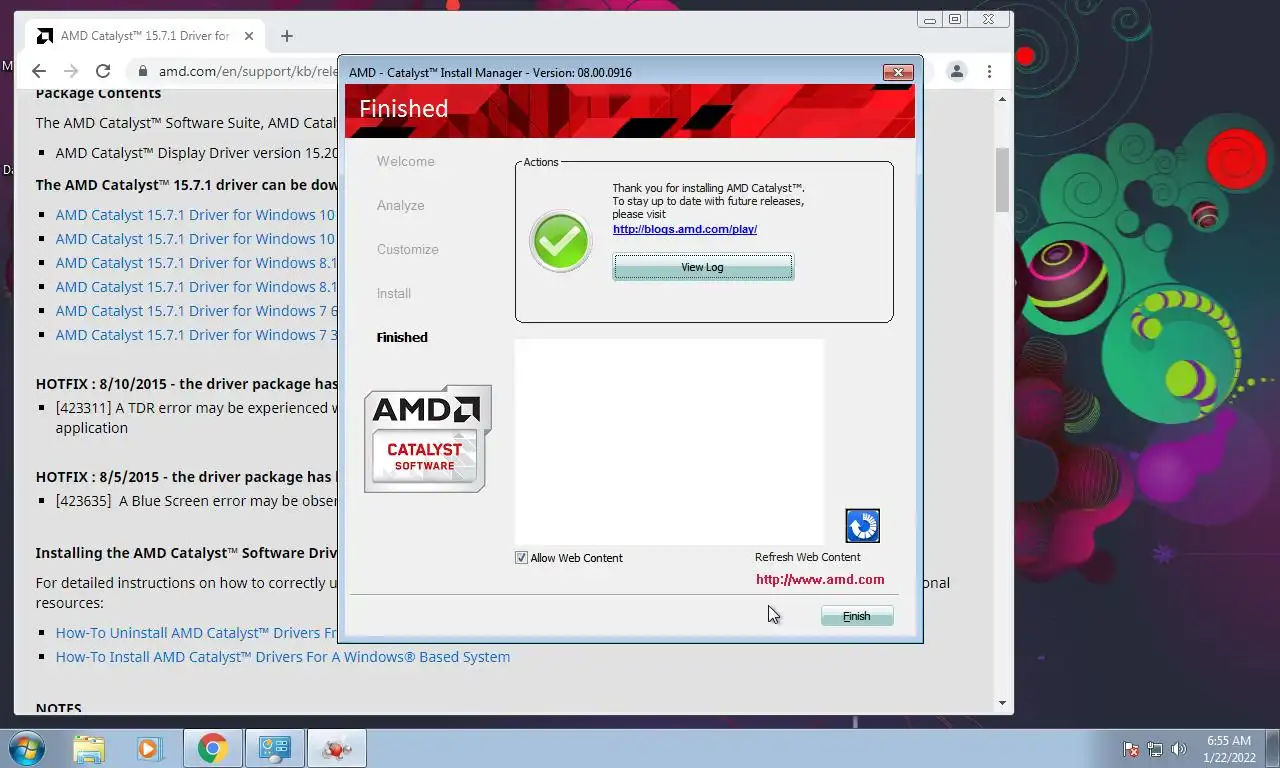Minimize the Chrome window

pyautogui.click(x=931, y=19)
